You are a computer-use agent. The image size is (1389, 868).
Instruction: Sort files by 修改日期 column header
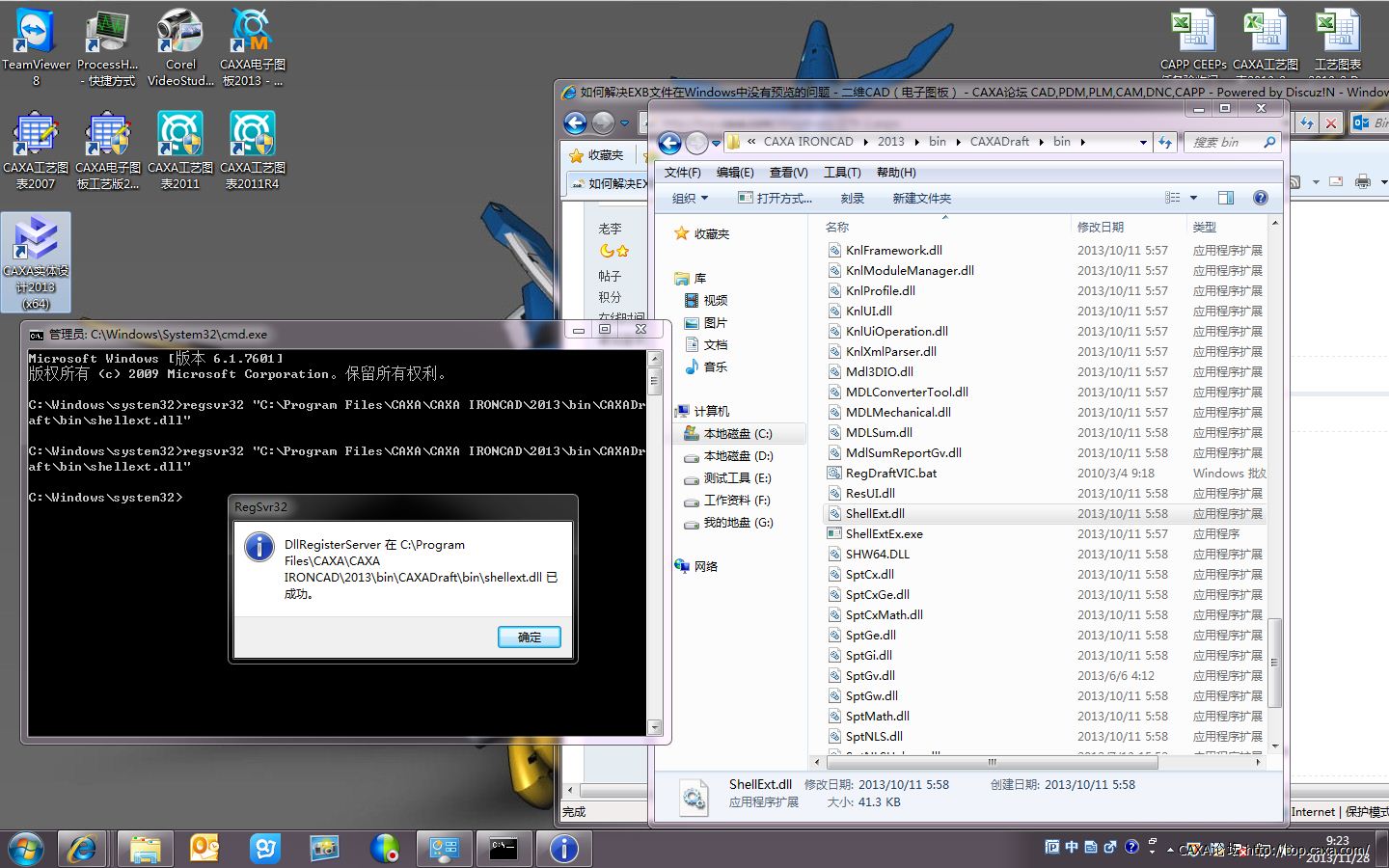[x=1101, y=227]
